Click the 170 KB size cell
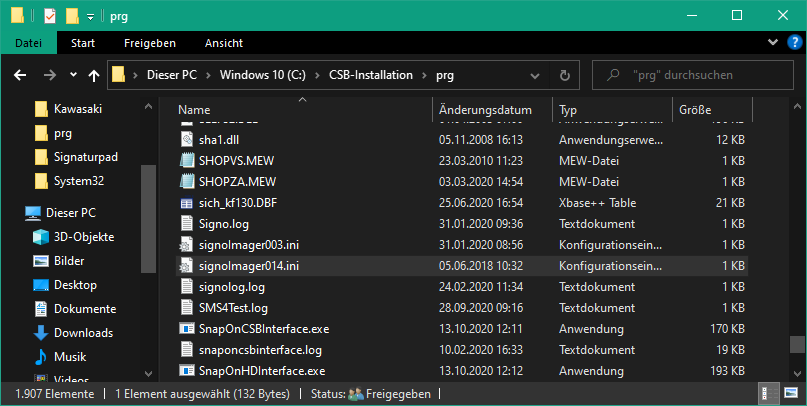807x406 pixels. (x=727, y=329)
